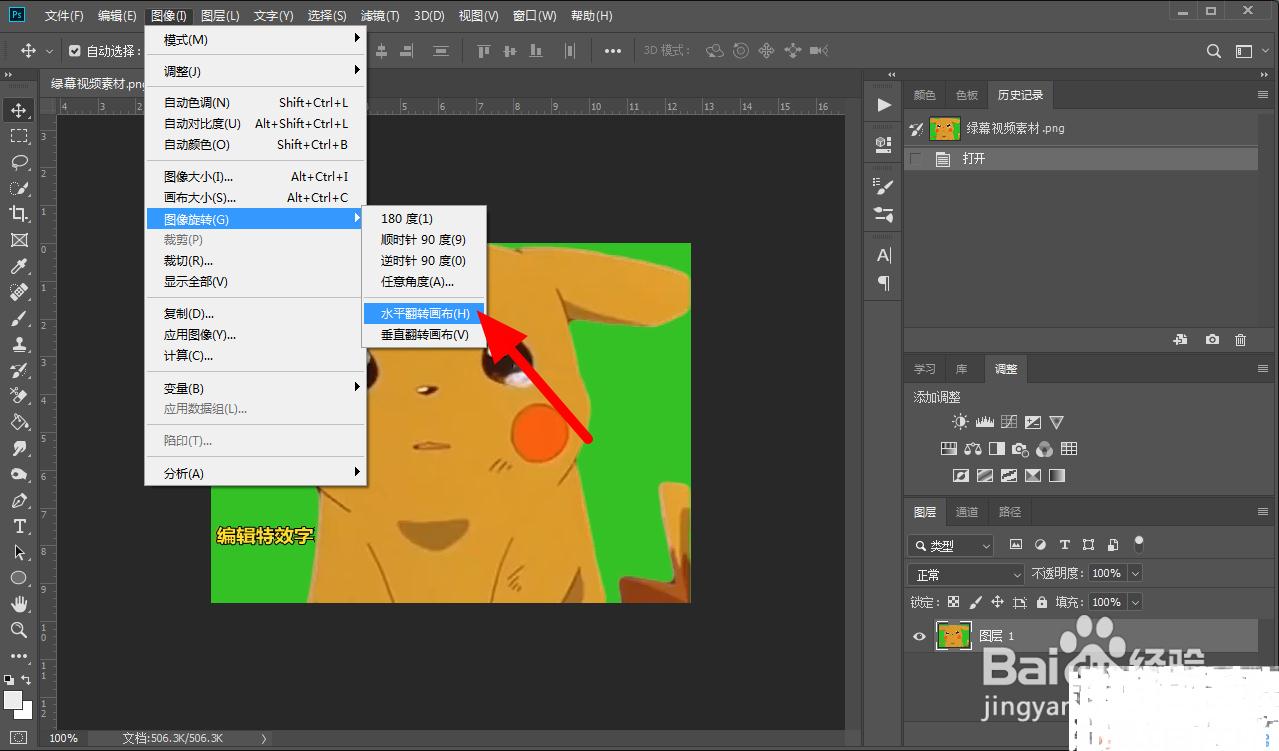The height and width of the screenshot is (751, 1279).
Task: Open the 类型 layer filter dropdown
Action: point(951,546)
